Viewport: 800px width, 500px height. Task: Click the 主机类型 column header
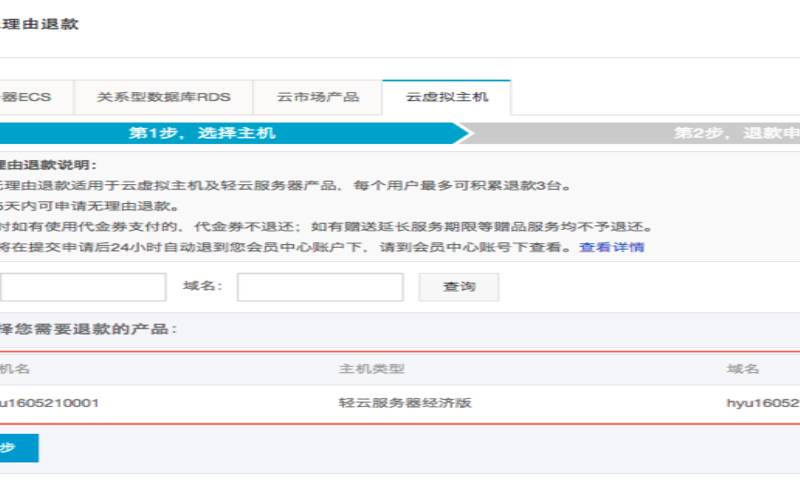(x=371, y=369)
